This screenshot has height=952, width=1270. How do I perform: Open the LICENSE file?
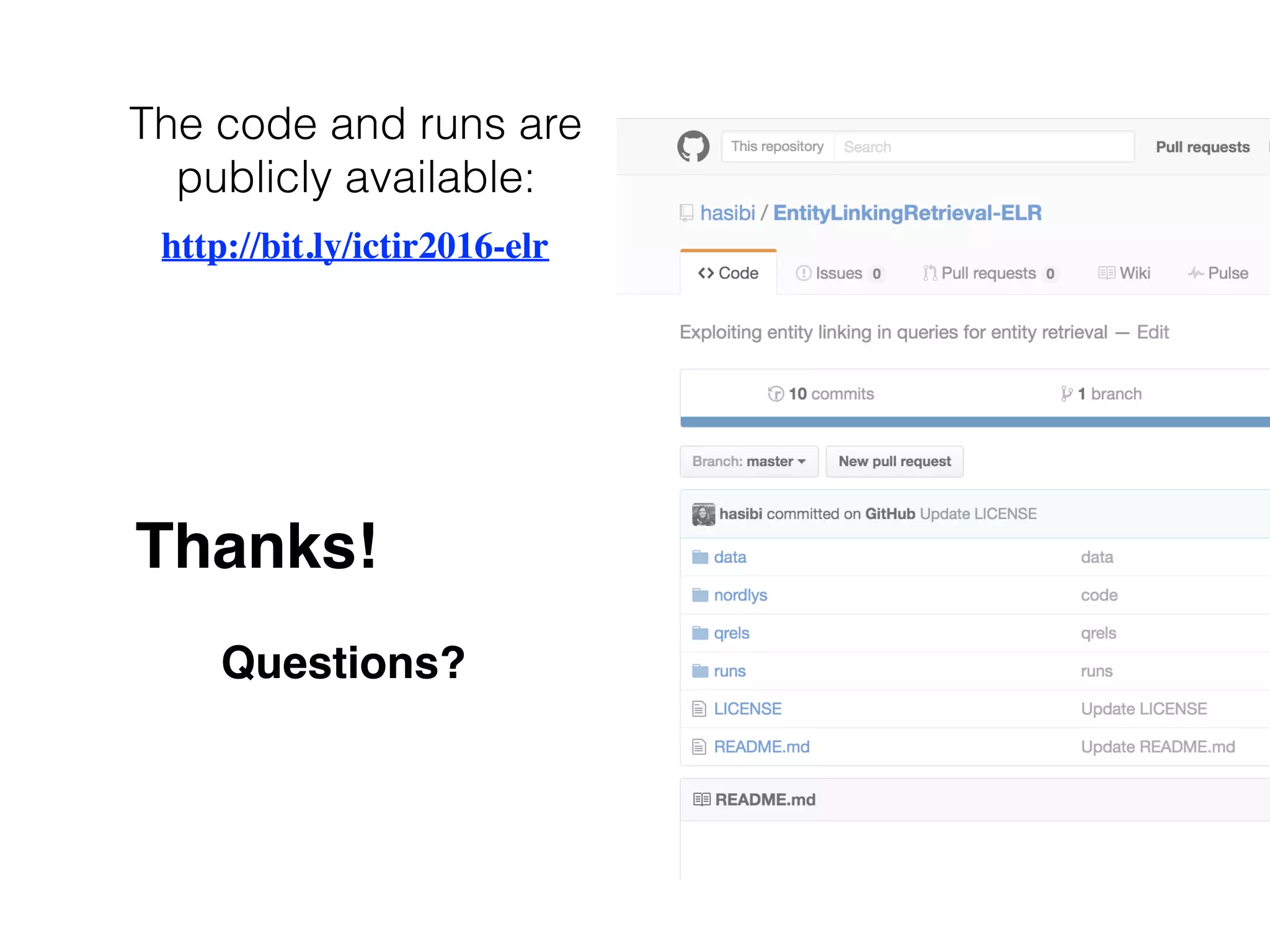point(747,709)
